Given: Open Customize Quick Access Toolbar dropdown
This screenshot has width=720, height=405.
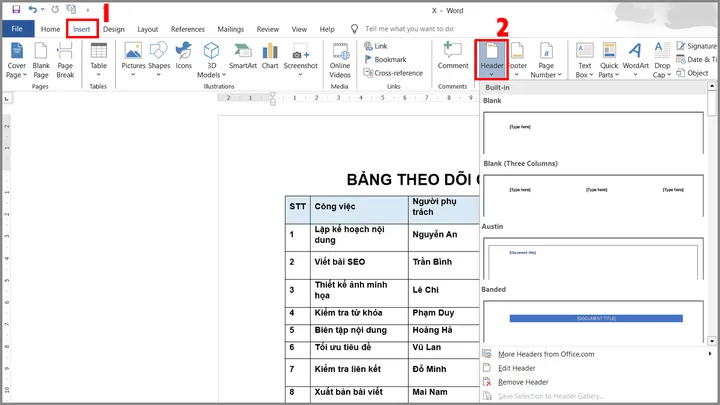Looking at the screenshot, I should (88, 10).
